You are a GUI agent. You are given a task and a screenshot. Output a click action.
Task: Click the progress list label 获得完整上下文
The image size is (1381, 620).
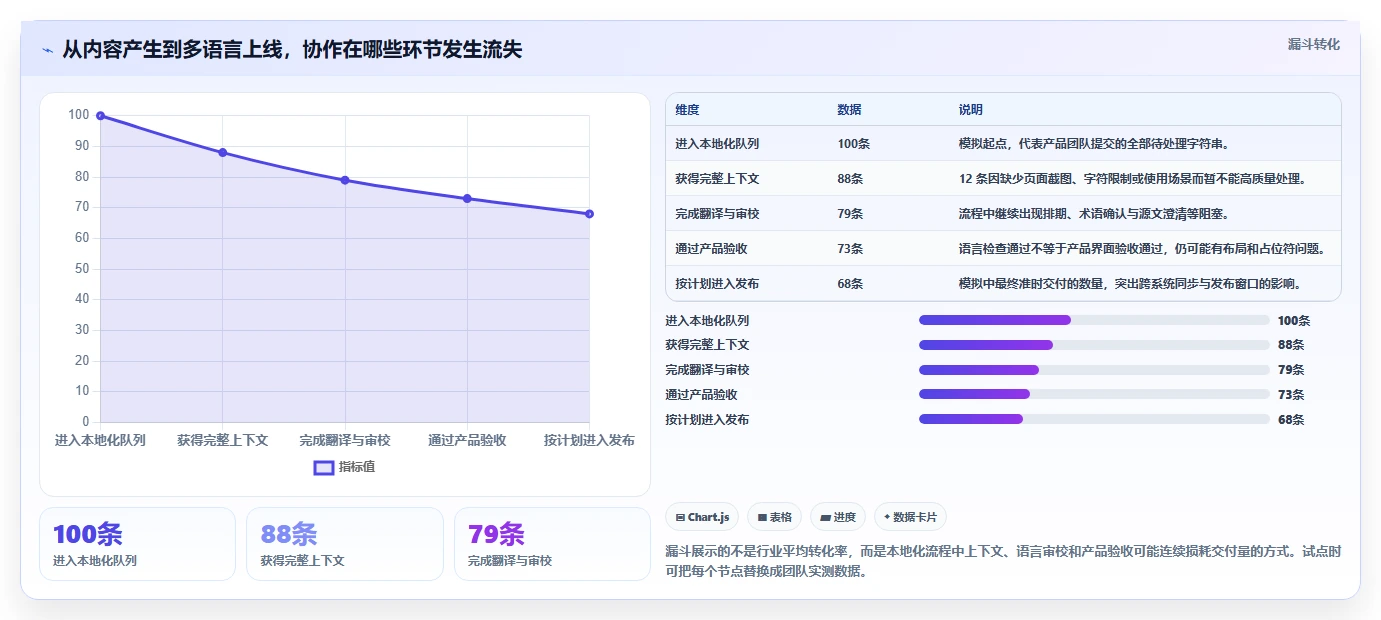pyautogui.click(x=707, y=345)
